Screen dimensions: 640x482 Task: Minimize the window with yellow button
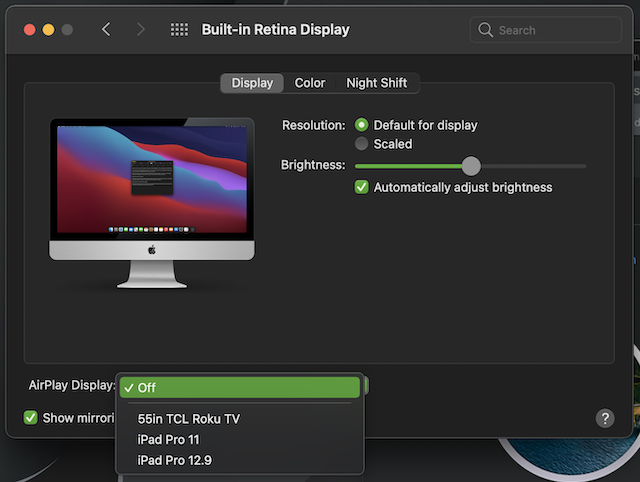pos(48,30)
